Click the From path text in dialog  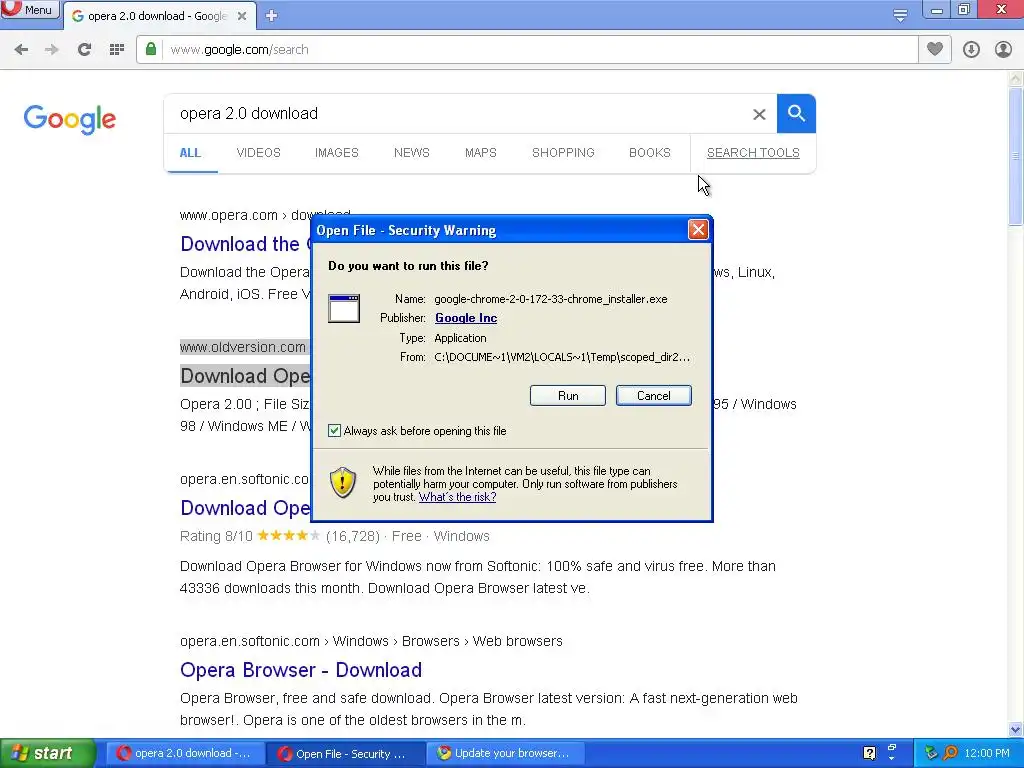pyautogui.click(x=562, y=357)
